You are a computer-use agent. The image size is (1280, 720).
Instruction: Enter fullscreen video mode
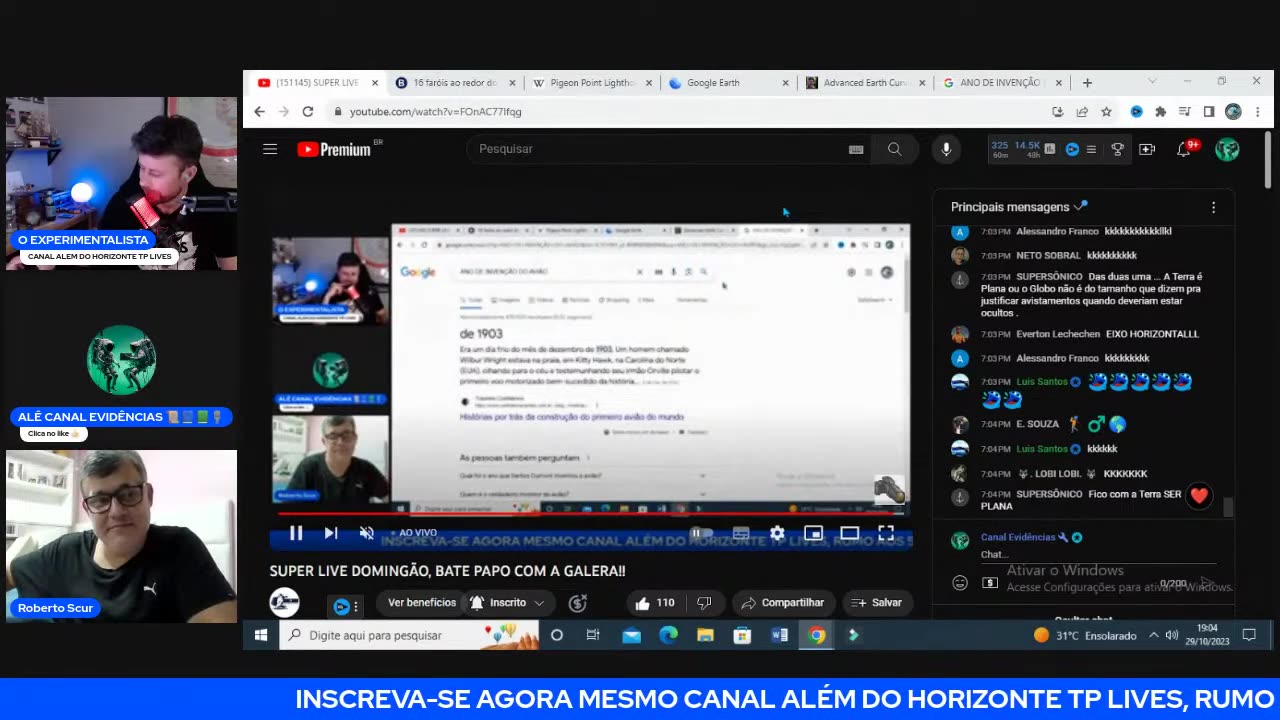886,533
